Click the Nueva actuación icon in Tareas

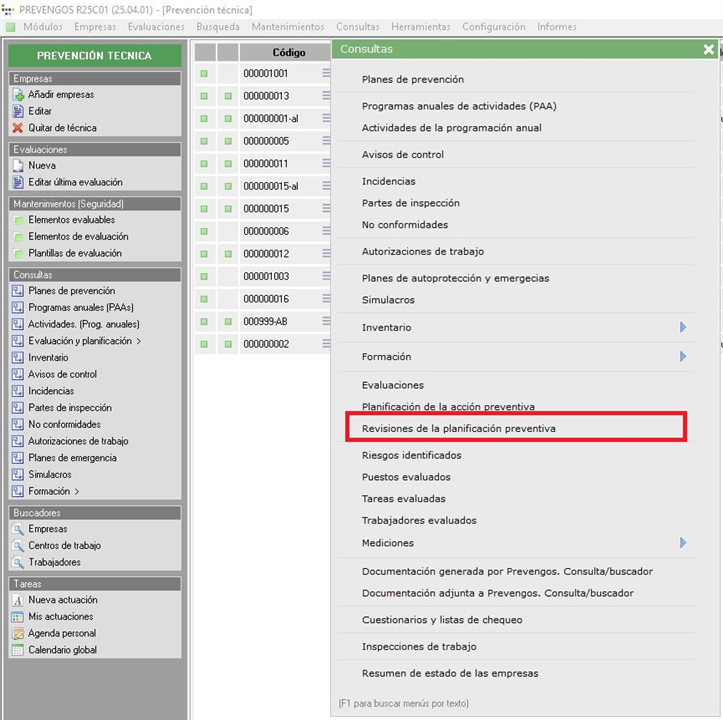18,600
